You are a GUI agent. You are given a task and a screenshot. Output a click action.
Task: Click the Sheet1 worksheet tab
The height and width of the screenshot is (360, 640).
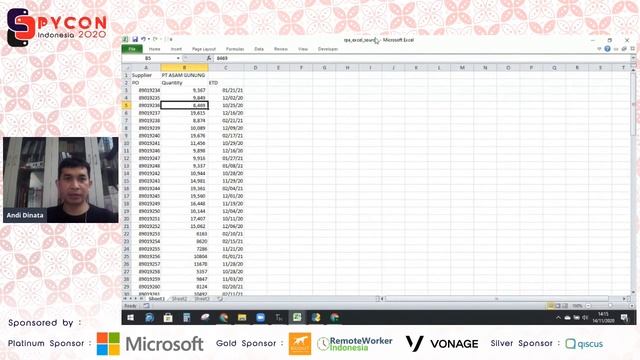[156, 299]
